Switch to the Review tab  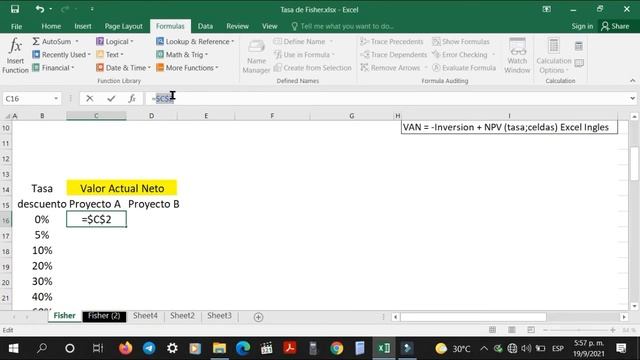pos(237,26)
